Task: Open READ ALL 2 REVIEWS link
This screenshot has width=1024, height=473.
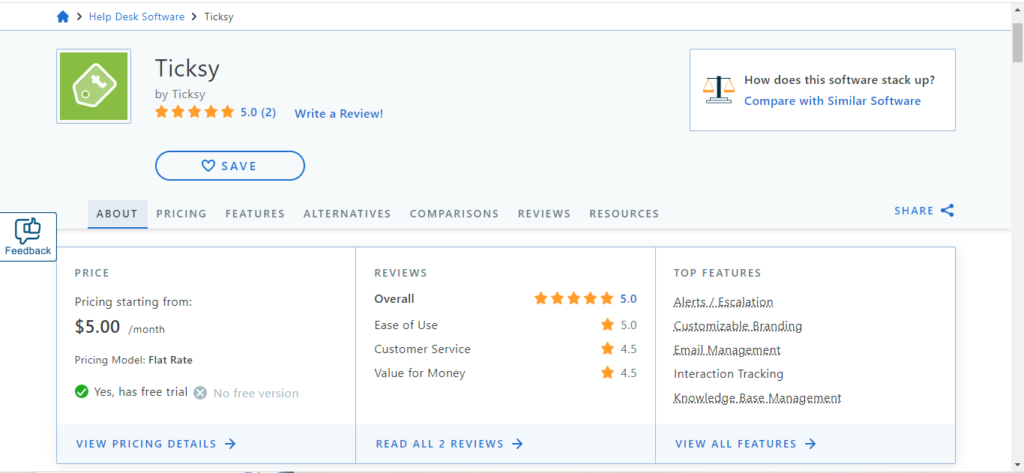Action: pos(449,444)
